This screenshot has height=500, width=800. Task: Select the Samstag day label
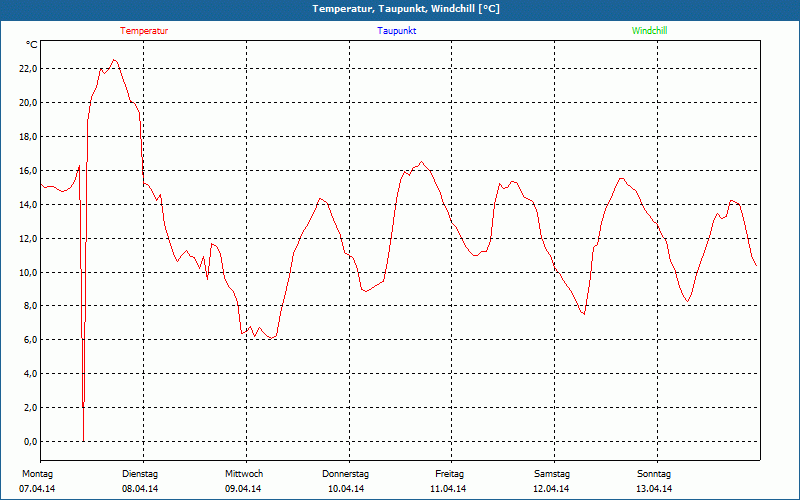552,474
